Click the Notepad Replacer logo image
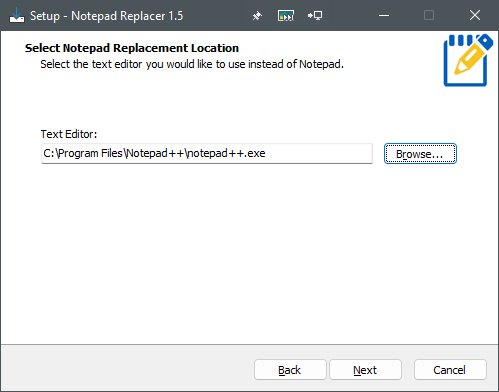Image resolution: width=499 pixels, height=392 pixels. (x=468, y=60)
